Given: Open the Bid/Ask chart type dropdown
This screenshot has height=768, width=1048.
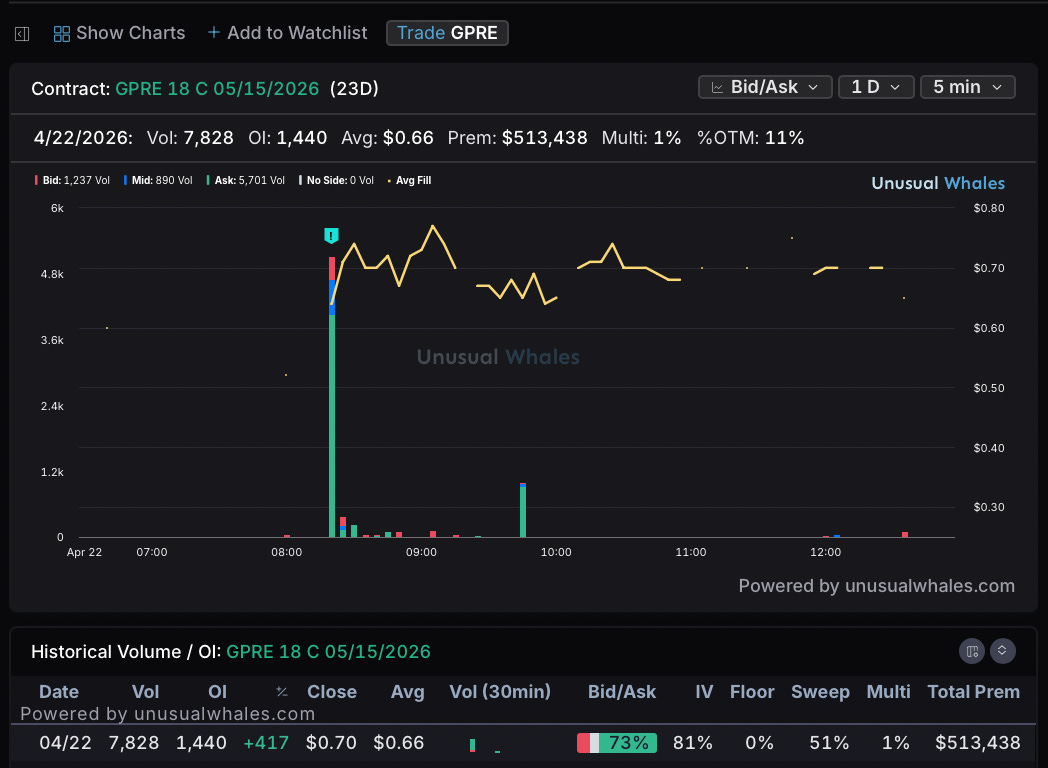Looking at the screenshot, I should 765,87.
